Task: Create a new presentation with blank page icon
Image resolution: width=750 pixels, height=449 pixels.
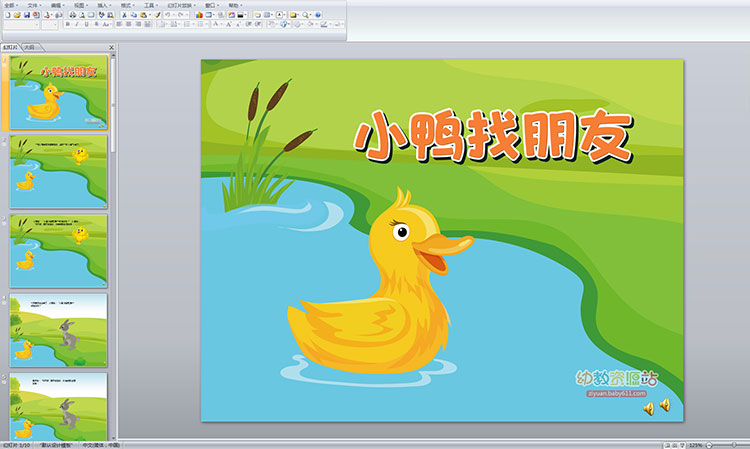Action: click(7, 16)
